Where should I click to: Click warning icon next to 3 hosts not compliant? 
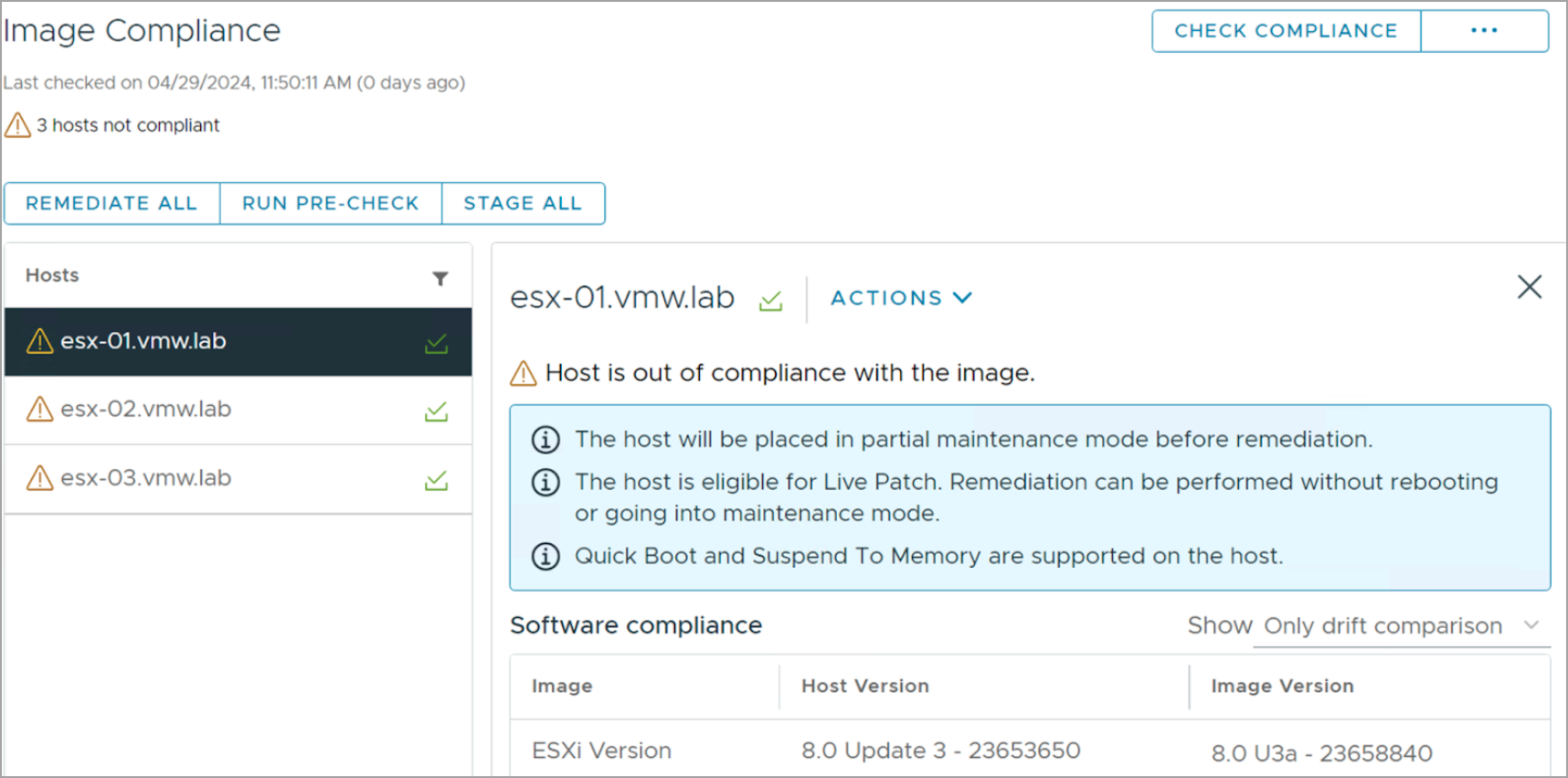click(17, 124)
